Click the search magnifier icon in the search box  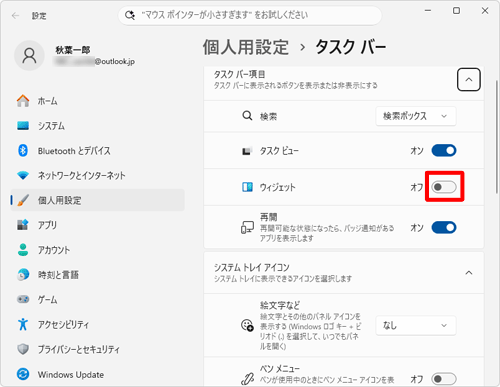(x=130, y=15)
